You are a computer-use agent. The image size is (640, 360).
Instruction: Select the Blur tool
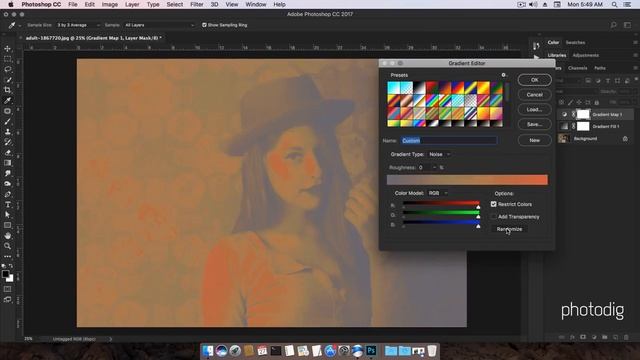click(x=7, y=173)
